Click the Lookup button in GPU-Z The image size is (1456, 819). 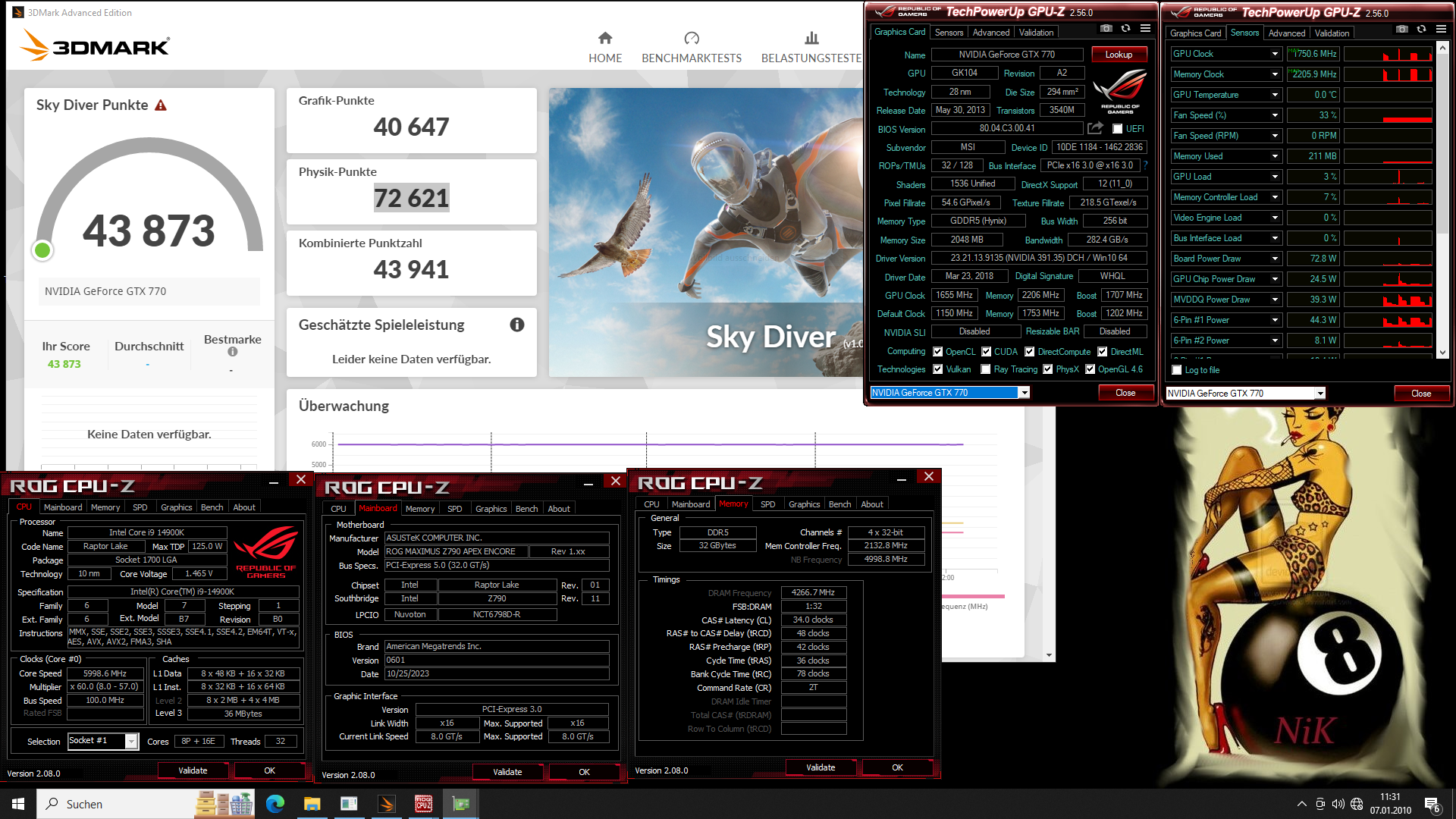click(1119, 55)
